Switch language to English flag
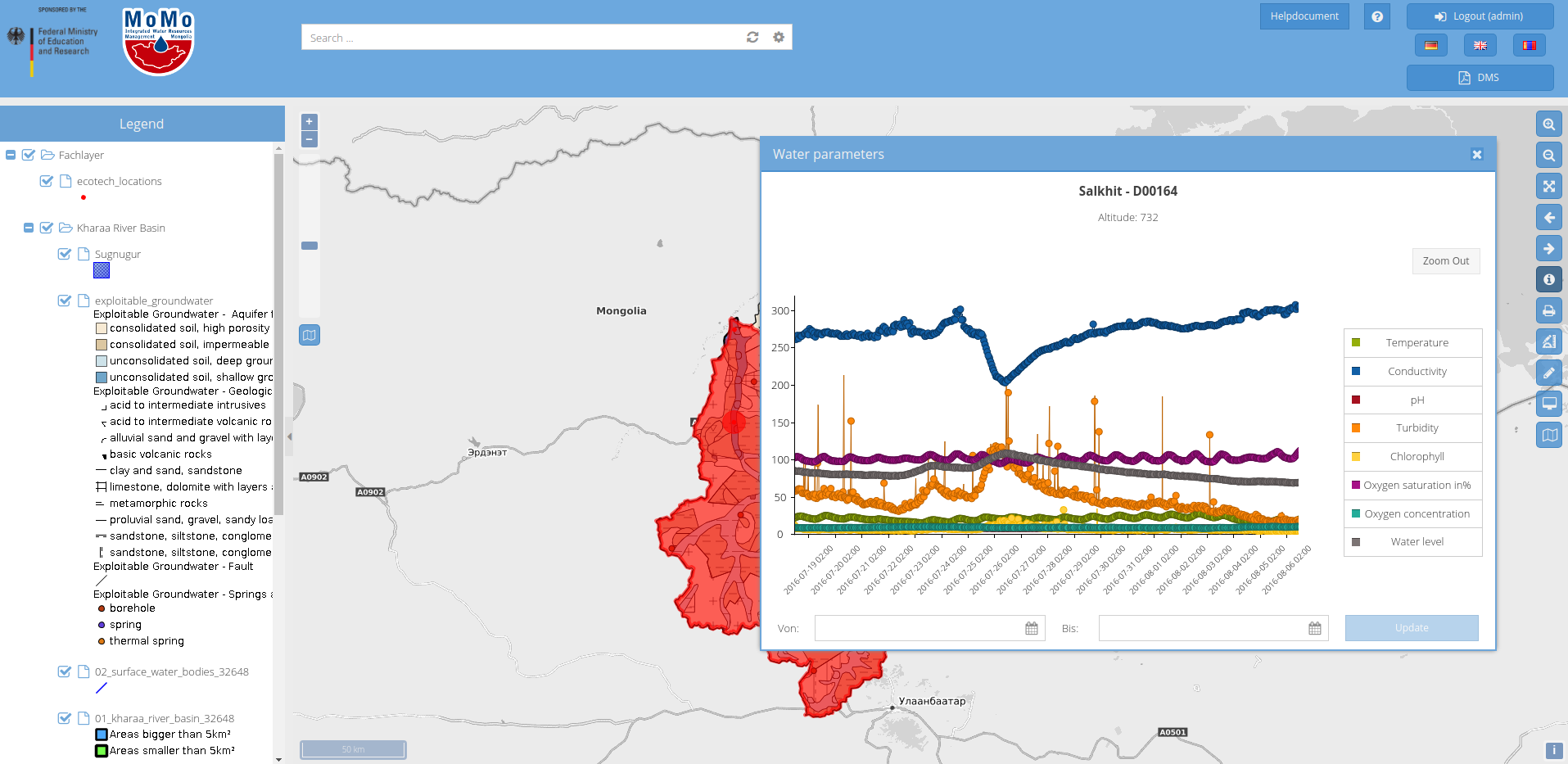Image resolution: width=1568 pixels, height=764 pixels. [x=1480, y=45]
